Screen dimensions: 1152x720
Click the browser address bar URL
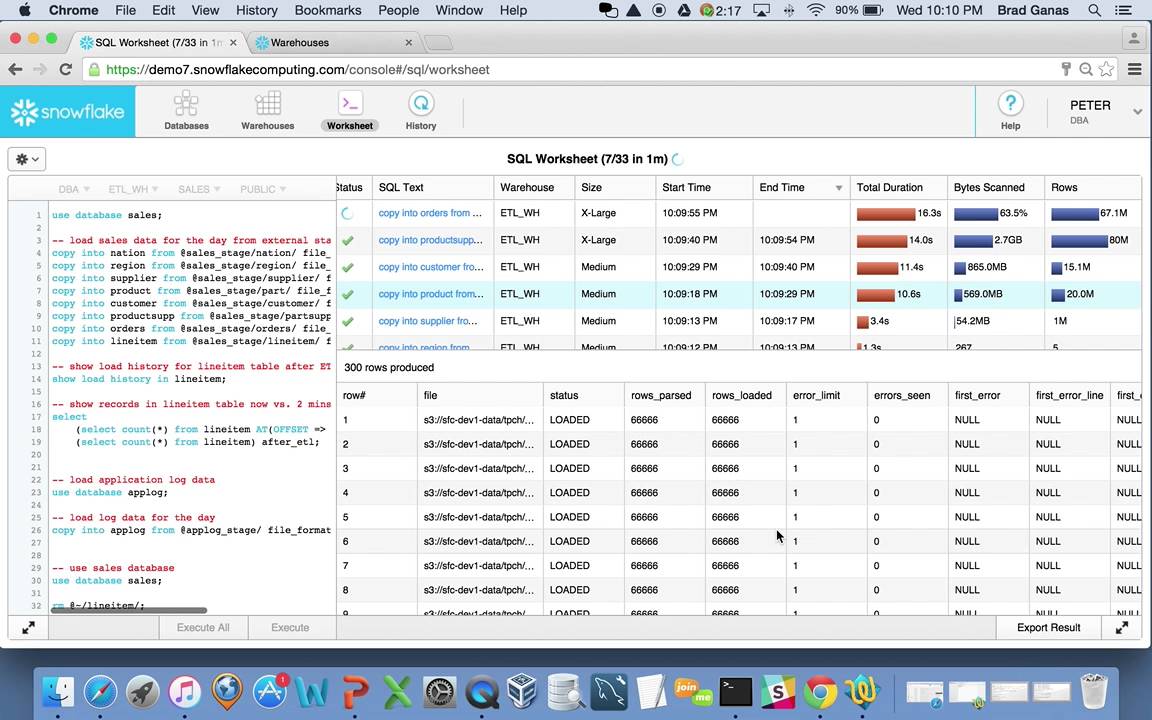click(x=298, y=70)
